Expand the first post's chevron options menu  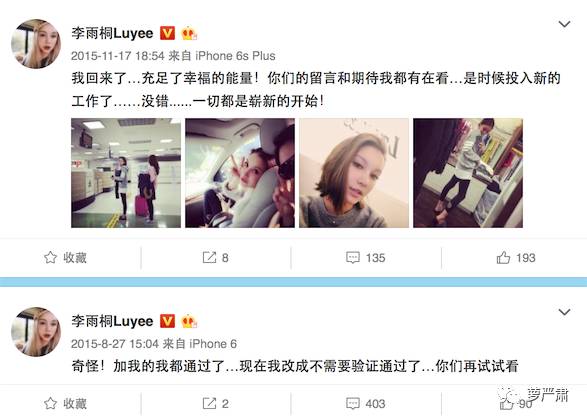[x=564, y=24]
